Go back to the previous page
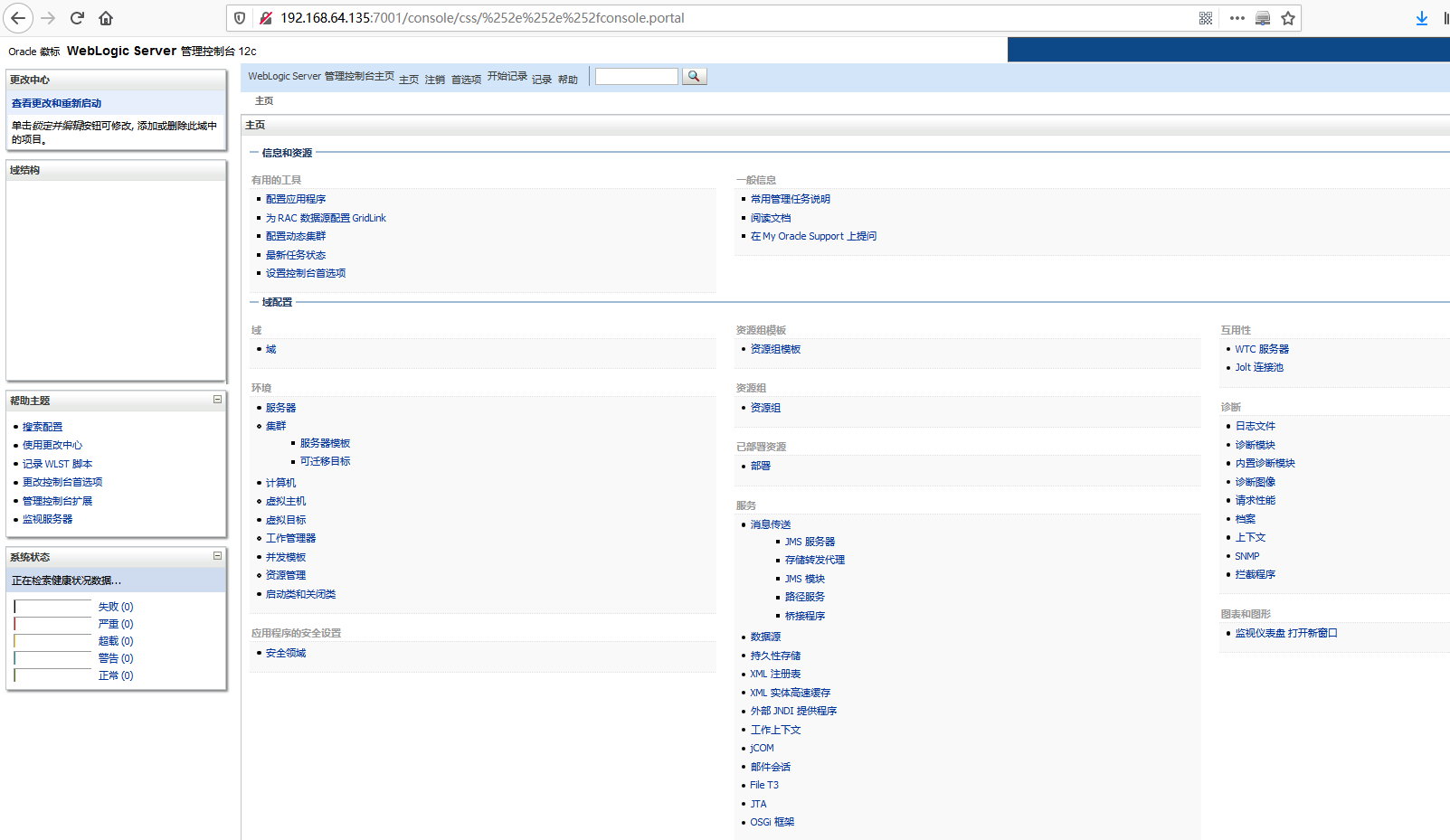This screenshot has height=840, width=1450. click(x=18, y=18)
